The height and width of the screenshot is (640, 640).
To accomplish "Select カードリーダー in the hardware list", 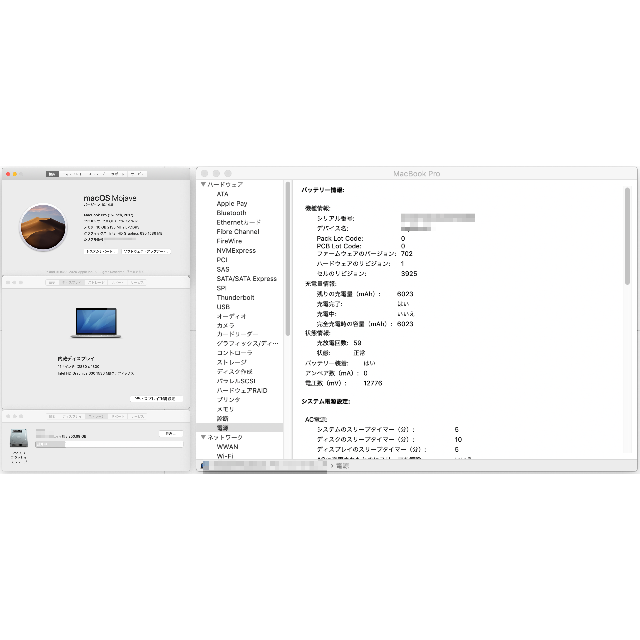I will [237, 334].
